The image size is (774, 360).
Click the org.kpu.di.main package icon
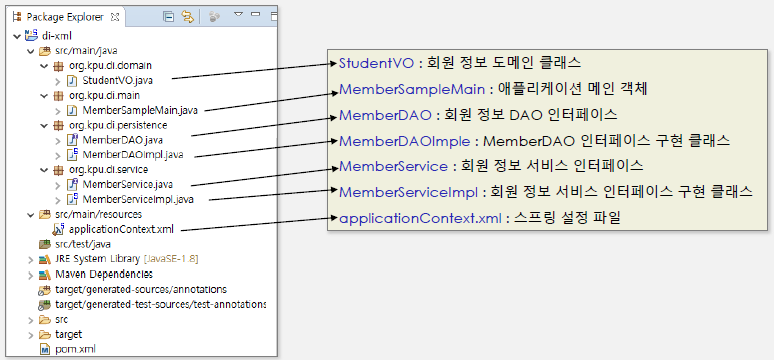click(x=58, y=95)
